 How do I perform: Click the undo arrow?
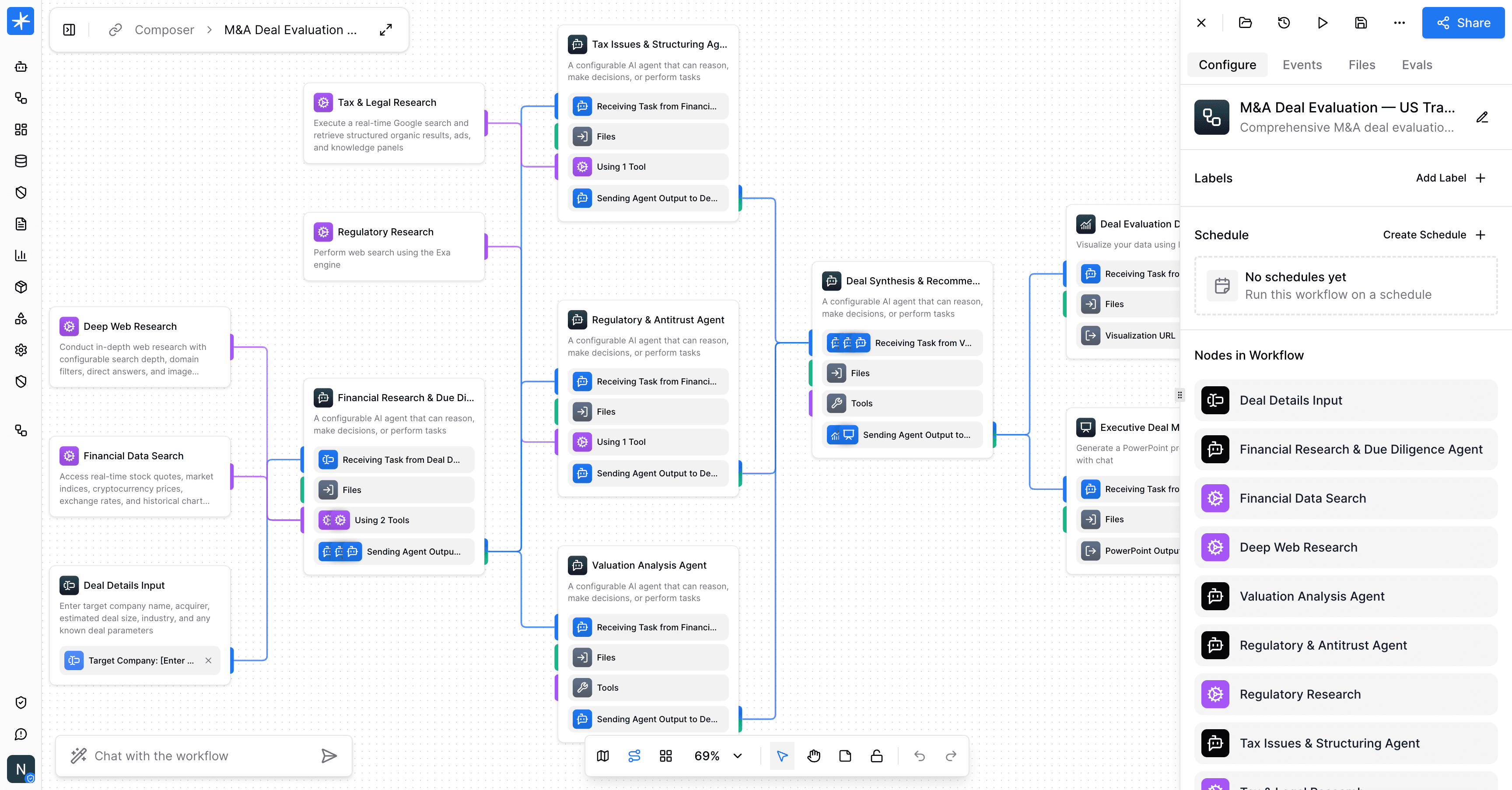pos(920,756)
